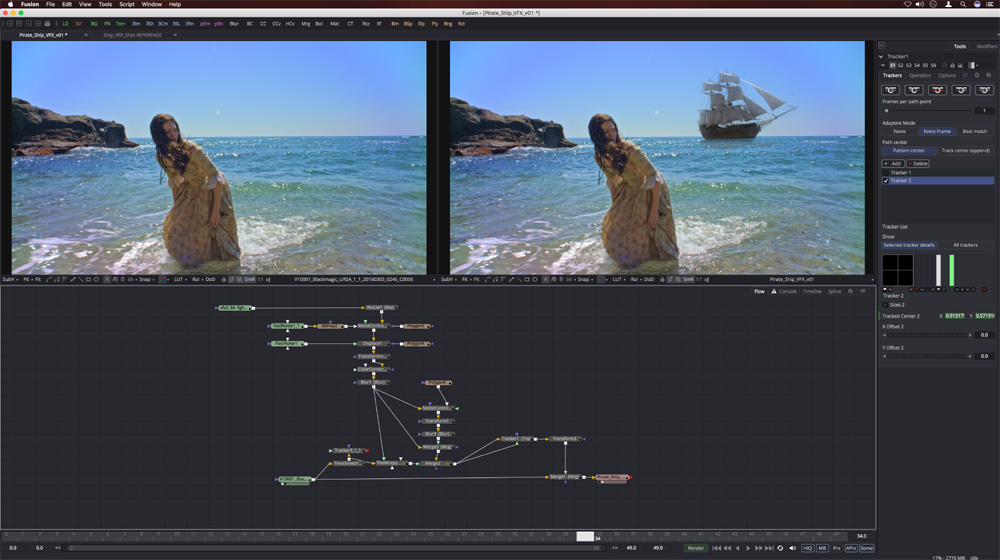The image size is (1000, 560).
Task: Click the audio speaker icon
Action: (793, 548)
